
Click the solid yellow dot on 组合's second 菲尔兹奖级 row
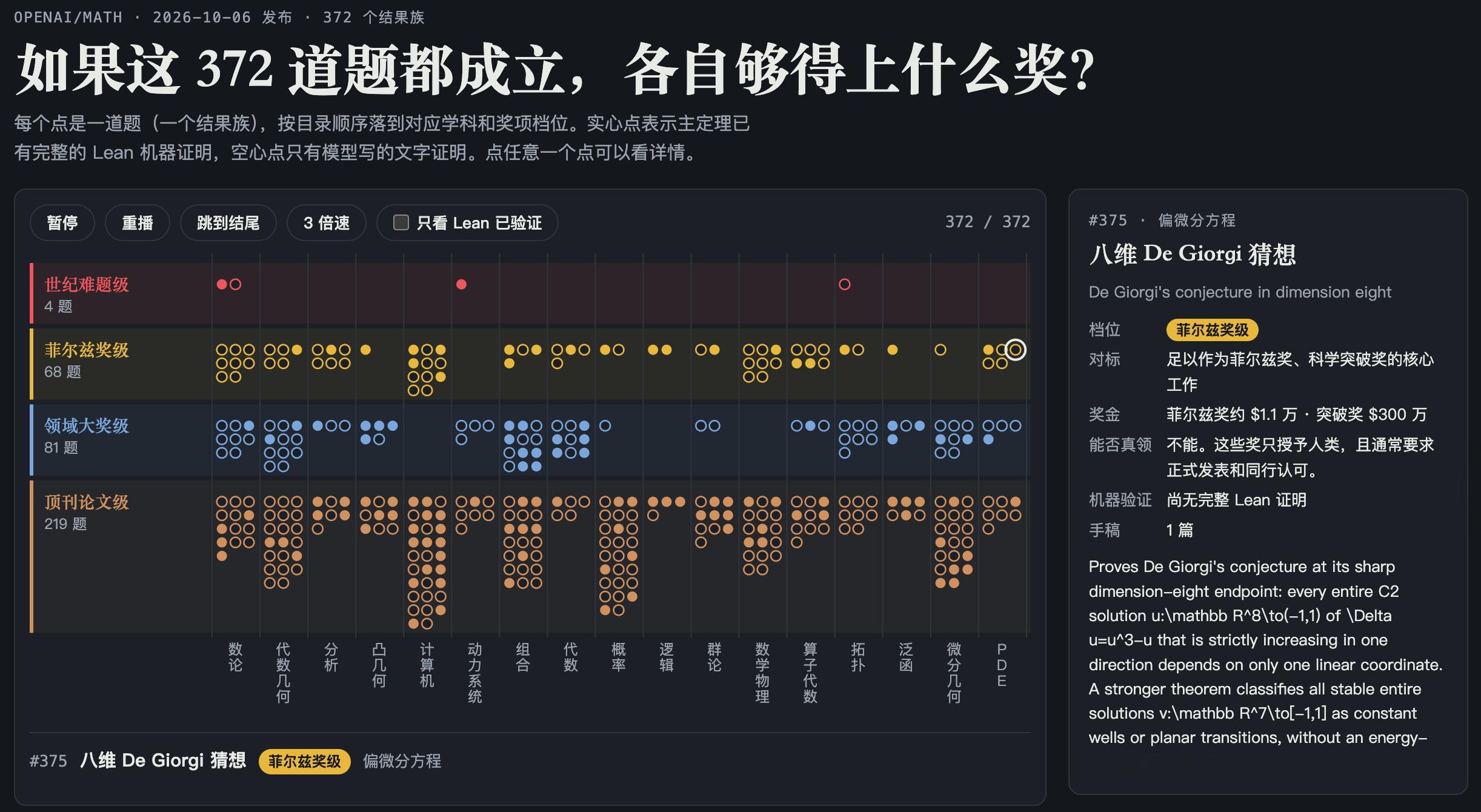(509, 363)
